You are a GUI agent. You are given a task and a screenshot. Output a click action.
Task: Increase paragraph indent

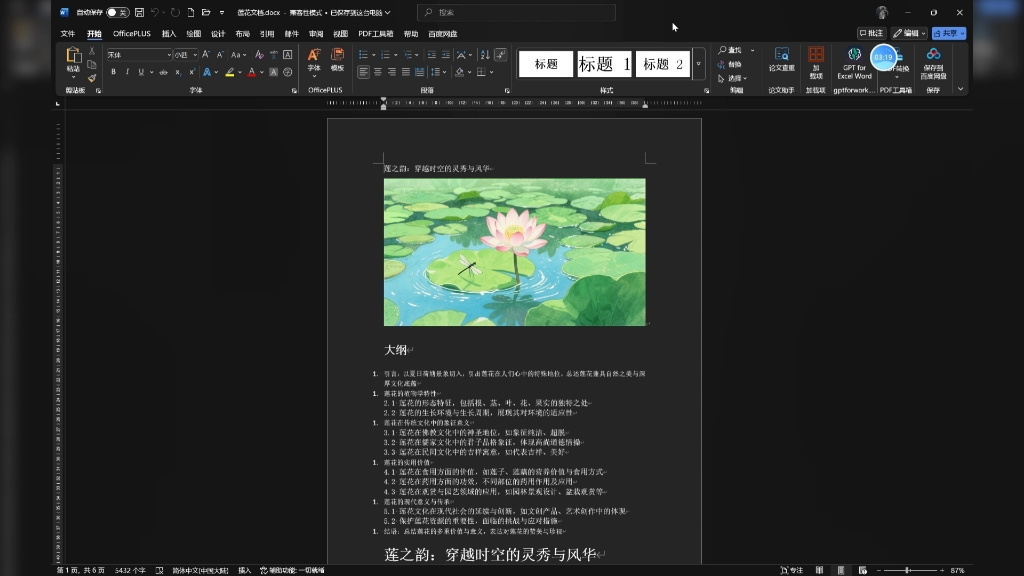click(445, 55)
